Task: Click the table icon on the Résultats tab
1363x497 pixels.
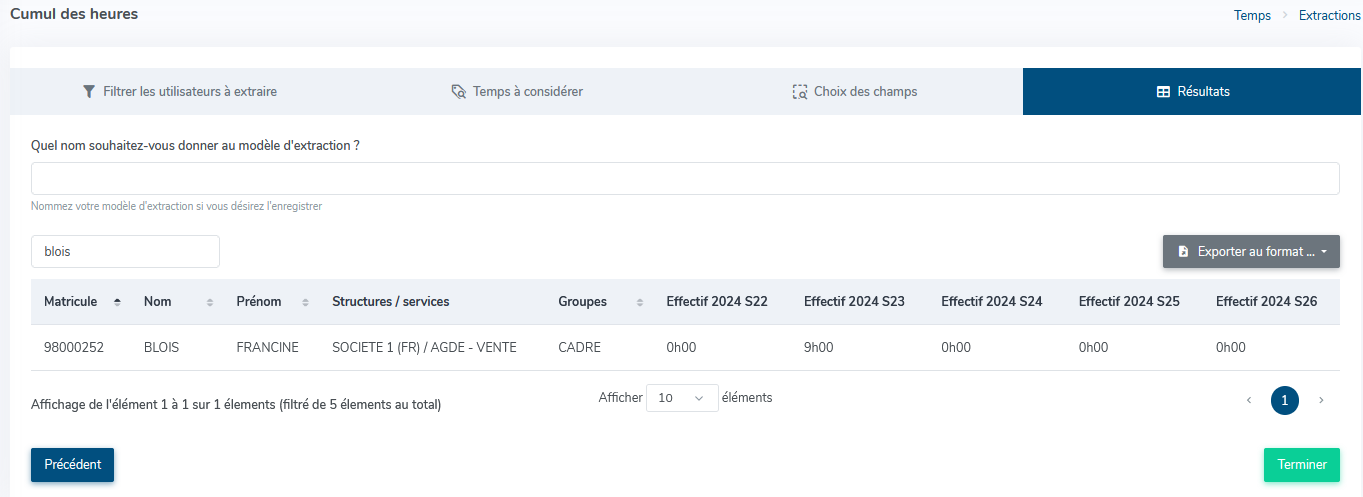Action: click(1163, 92)
